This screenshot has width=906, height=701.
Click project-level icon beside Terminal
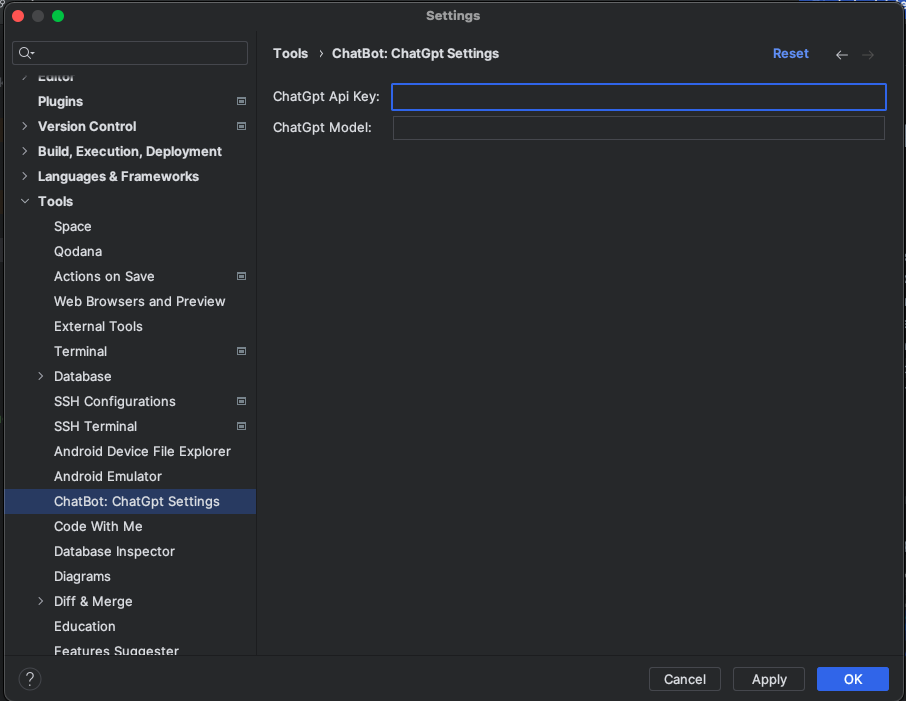point(241,351)
